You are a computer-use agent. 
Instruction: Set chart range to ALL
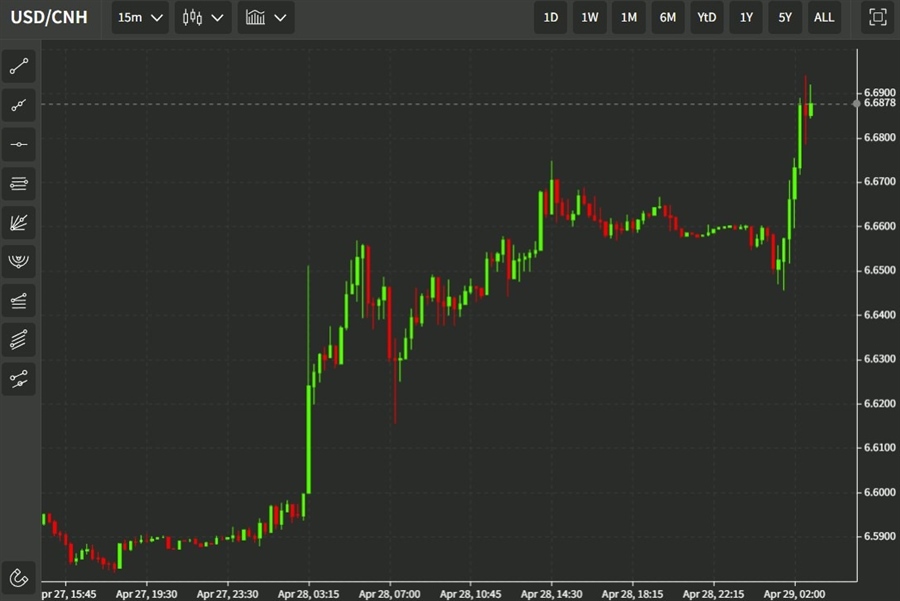click(824, 17)
